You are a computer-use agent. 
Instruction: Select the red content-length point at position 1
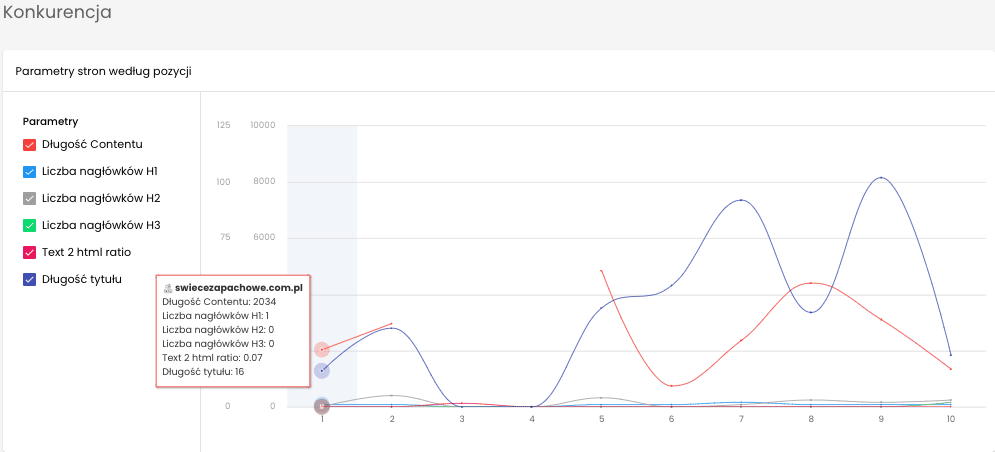click(322, 349)
